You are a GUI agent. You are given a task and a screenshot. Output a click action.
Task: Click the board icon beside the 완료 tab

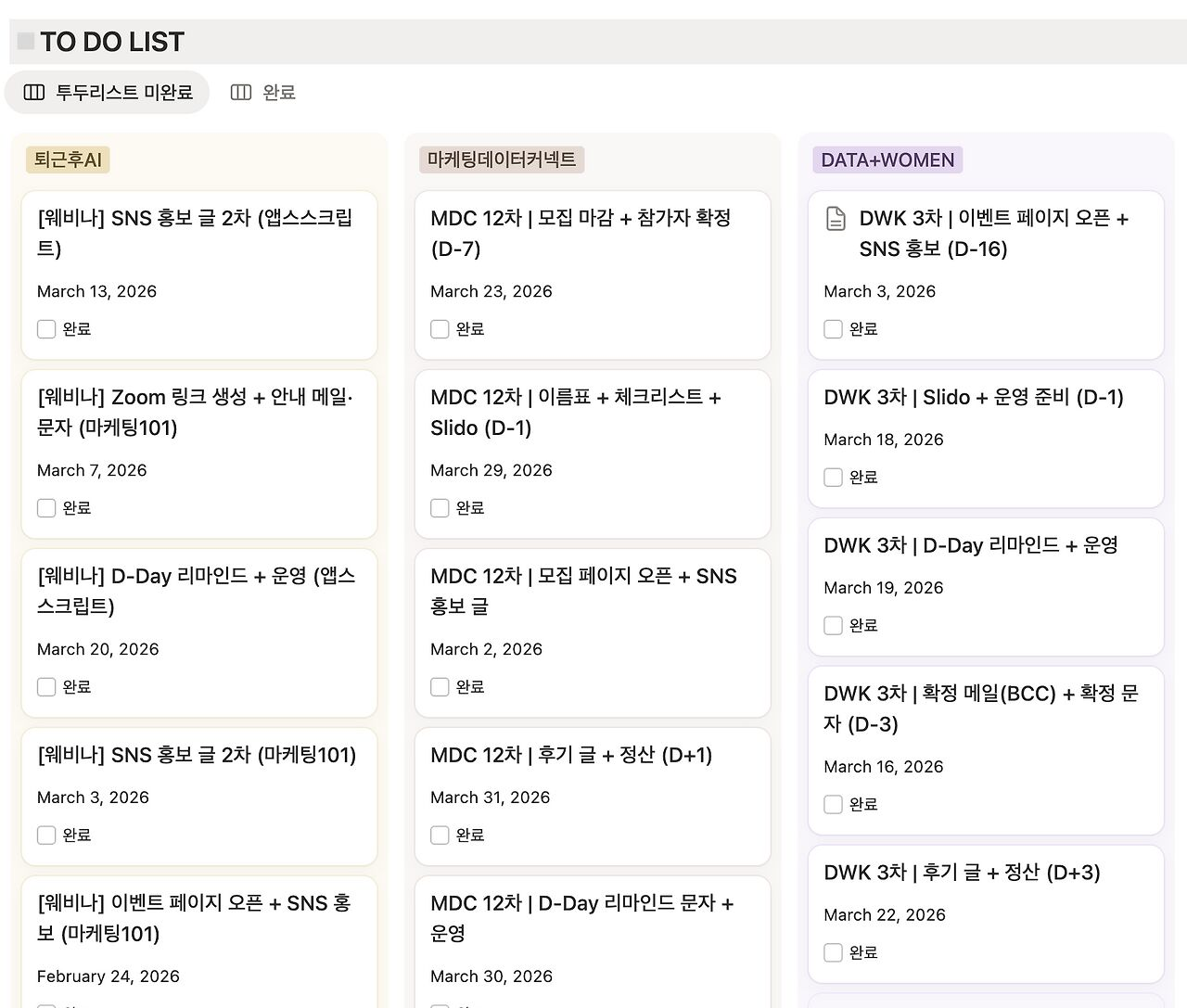point(241,92)
